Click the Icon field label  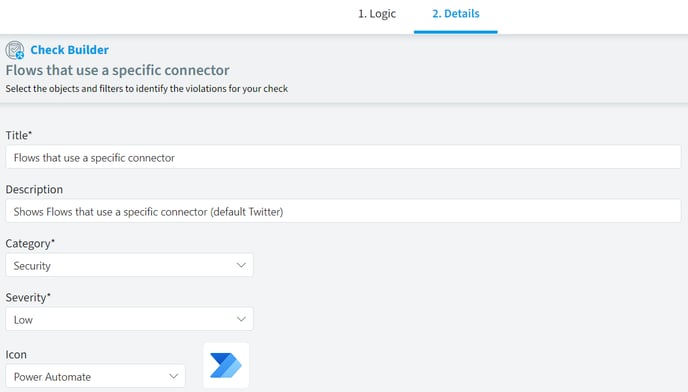coord(16,354)
